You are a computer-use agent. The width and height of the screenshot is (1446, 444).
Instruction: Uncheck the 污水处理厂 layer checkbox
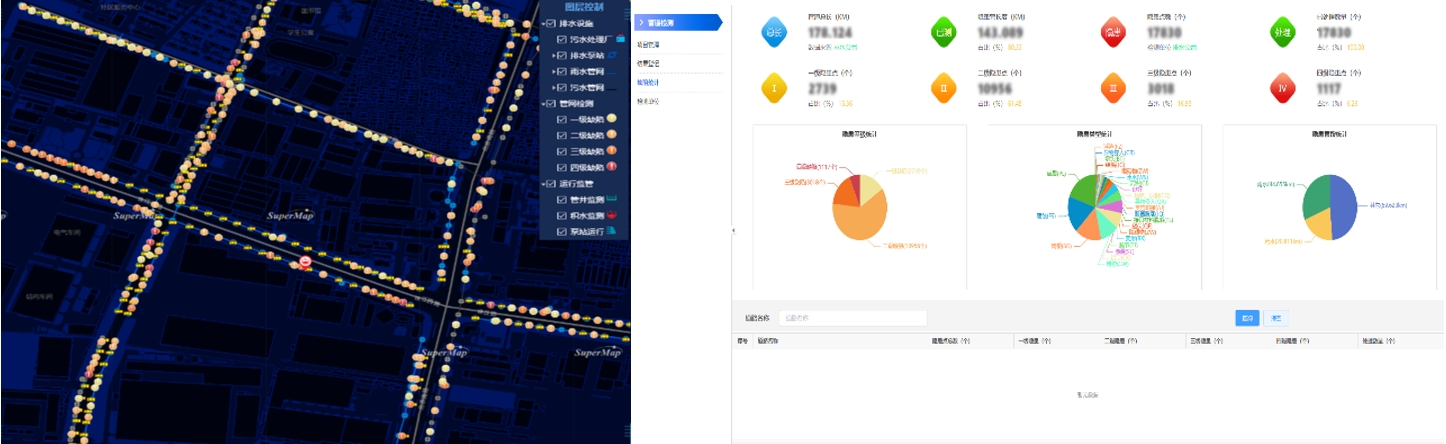562,40
